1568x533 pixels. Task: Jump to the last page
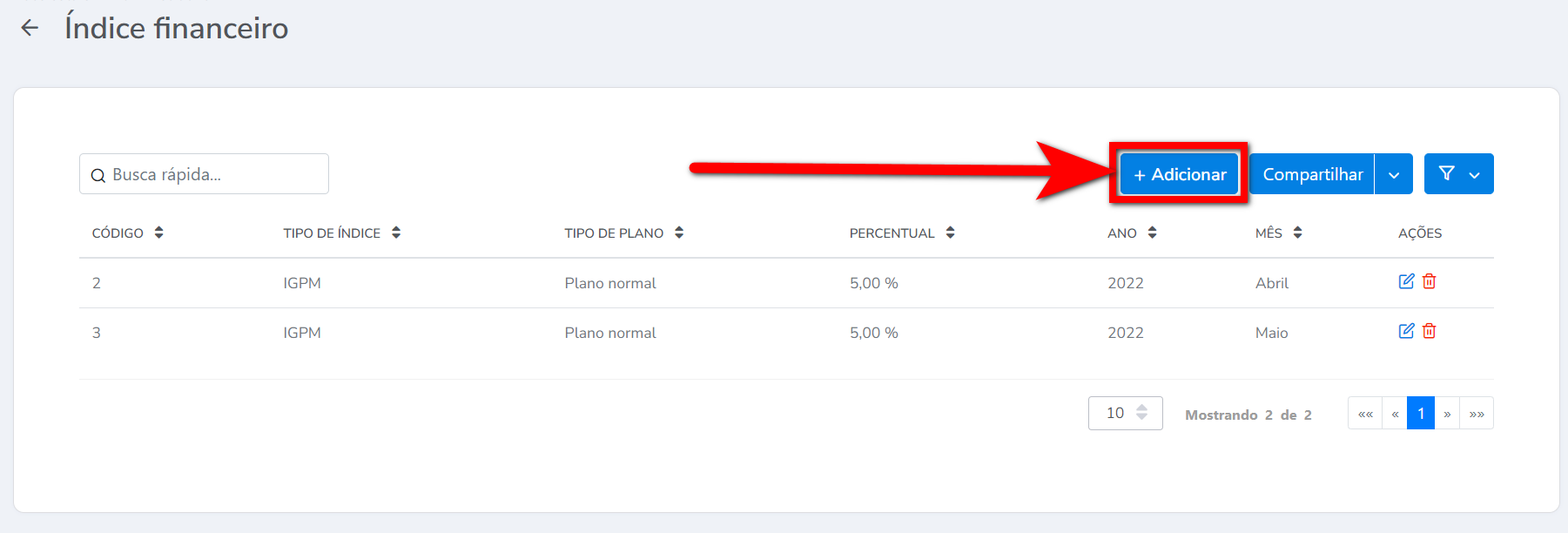[x=1477, y=413]
